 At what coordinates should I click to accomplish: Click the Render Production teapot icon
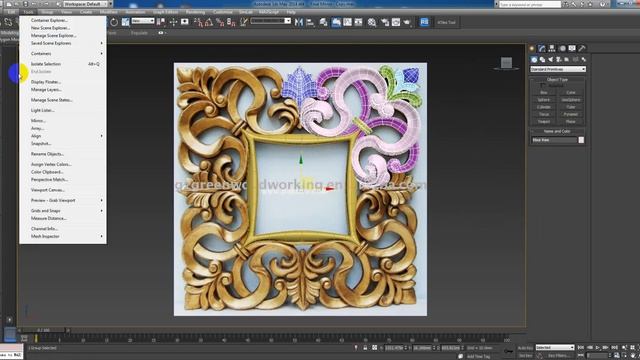pos(407,22)
